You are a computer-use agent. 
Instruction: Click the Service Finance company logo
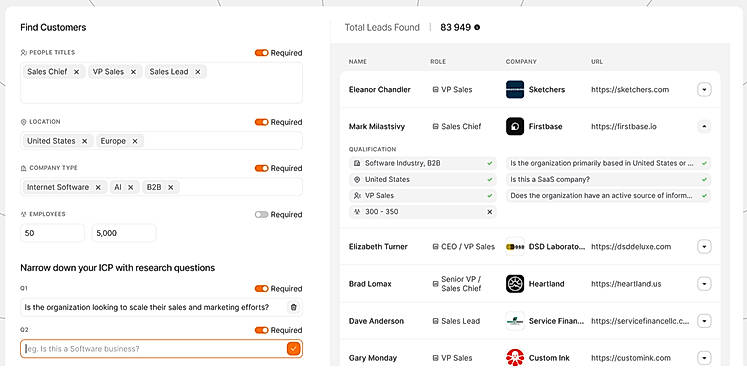point(515,321)
